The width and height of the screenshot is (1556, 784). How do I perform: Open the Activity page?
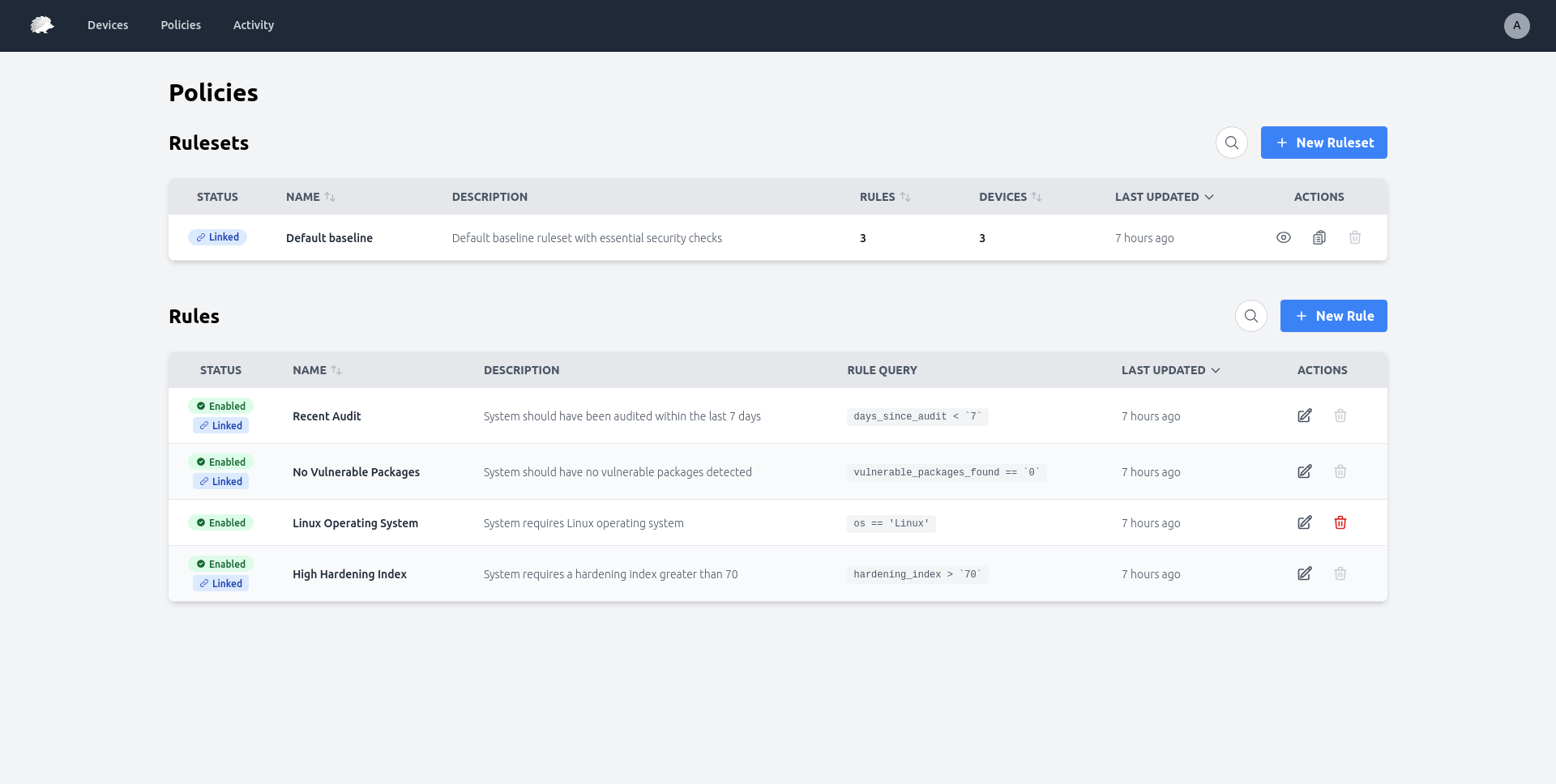tap(253, 25)
